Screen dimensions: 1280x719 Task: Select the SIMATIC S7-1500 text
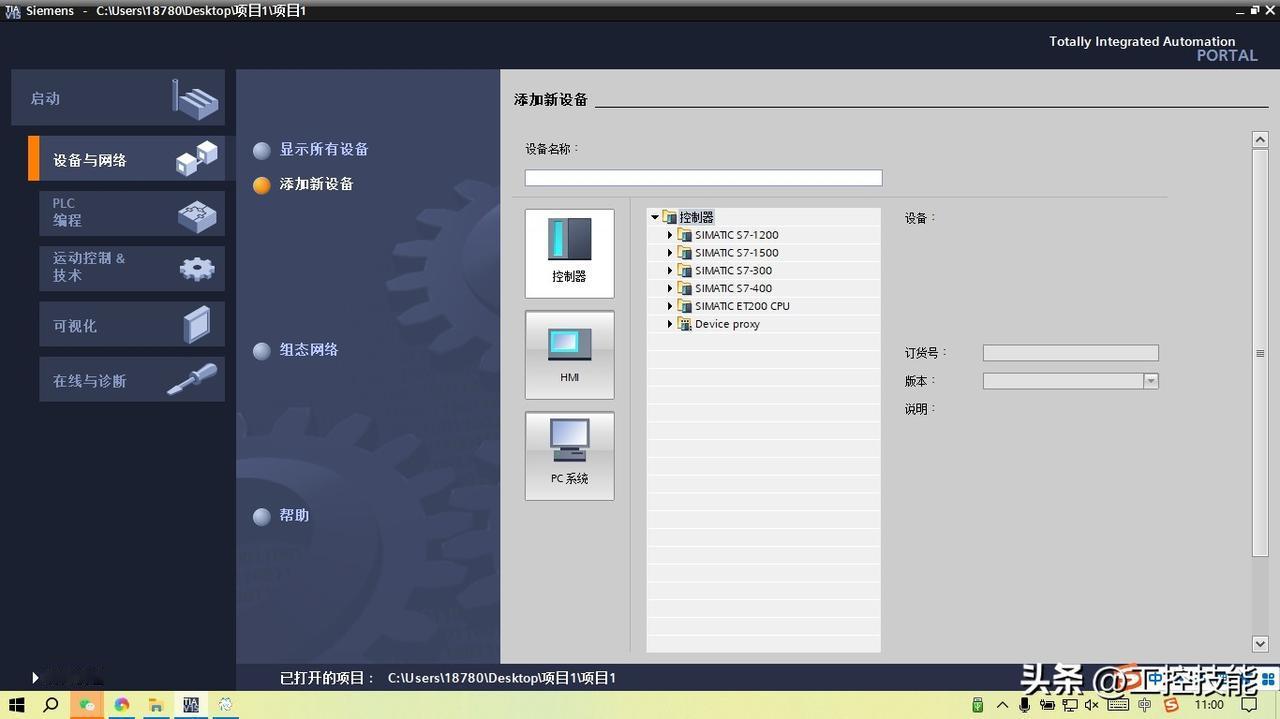pos(736,253)
